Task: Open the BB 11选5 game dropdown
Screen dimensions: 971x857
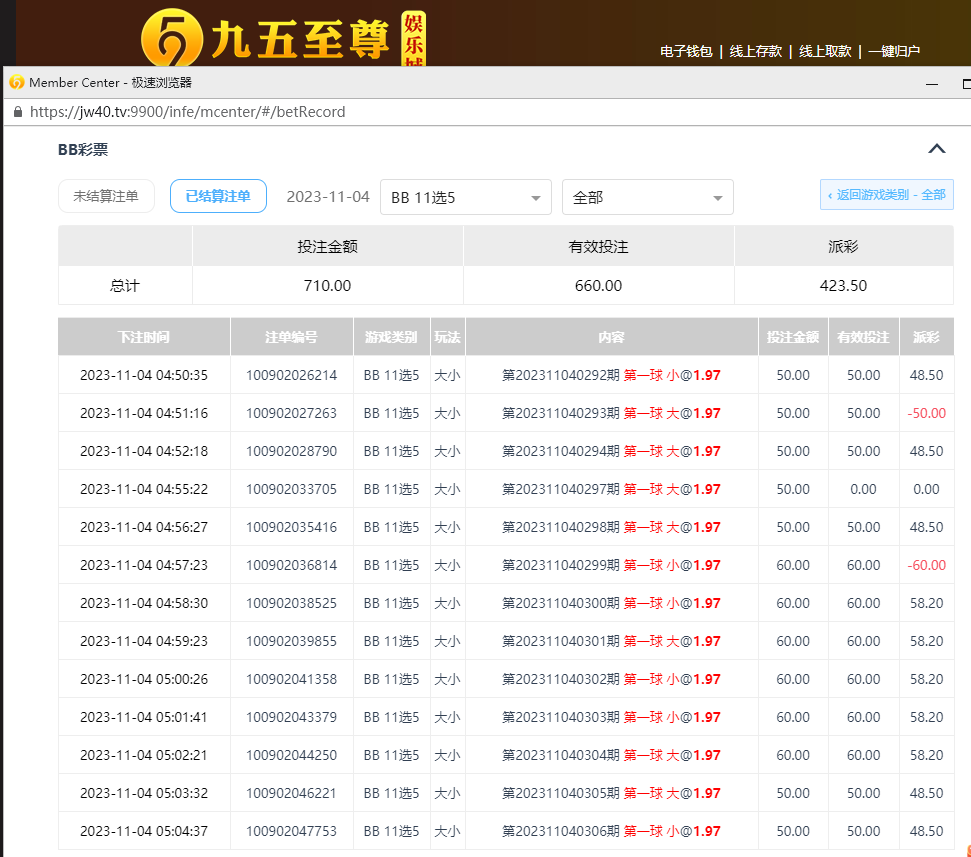Action: [x=465, y=197]
